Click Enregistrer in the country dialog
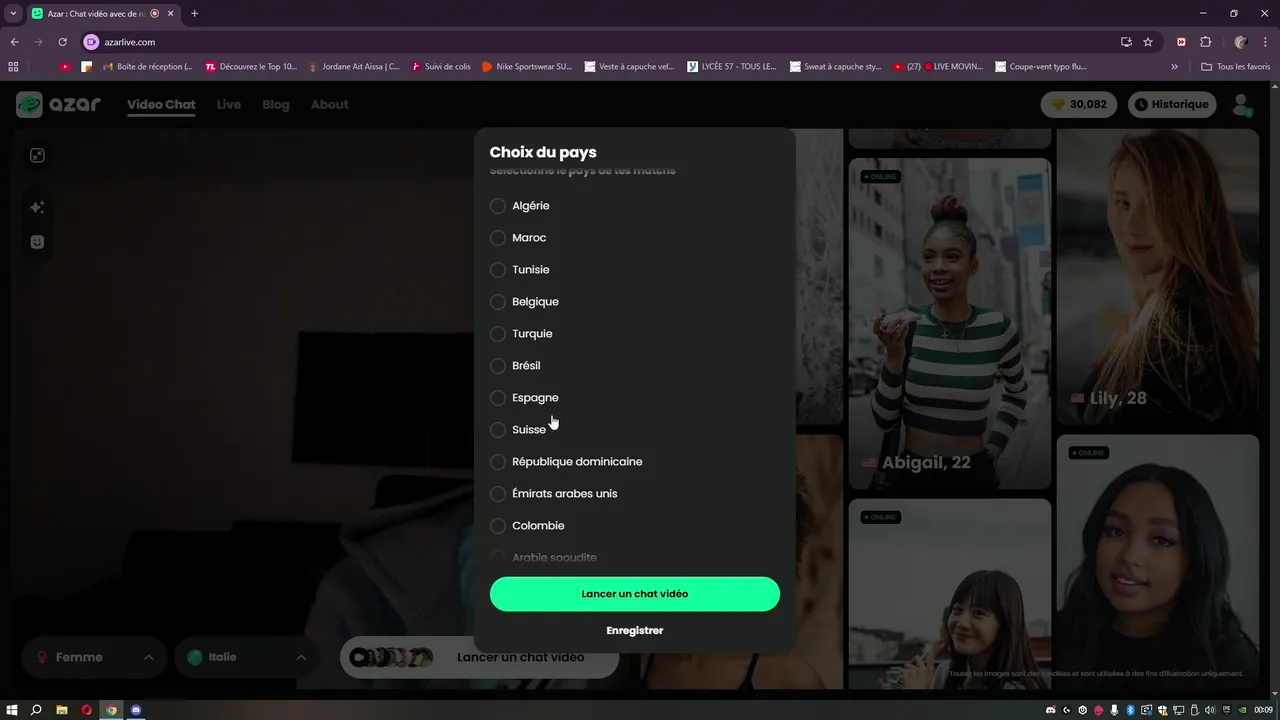 (x=634, y=631)
